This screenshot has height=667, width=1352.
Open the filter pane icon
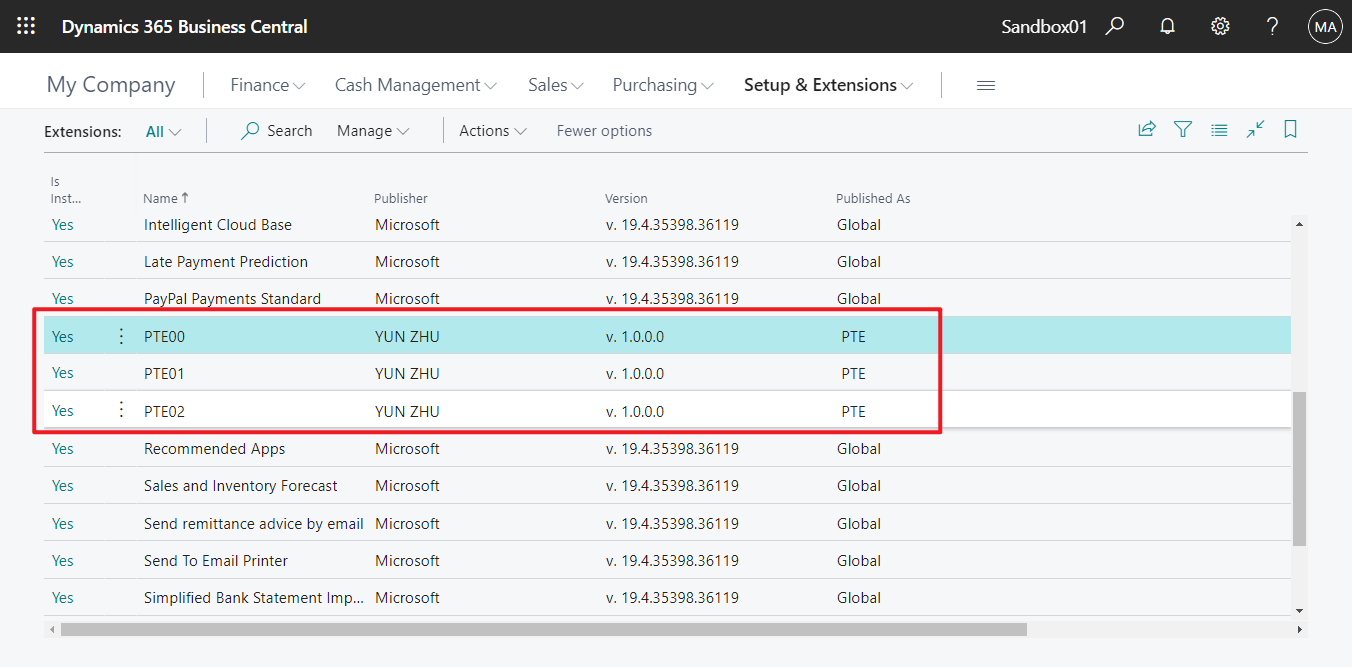(1183, 129)
